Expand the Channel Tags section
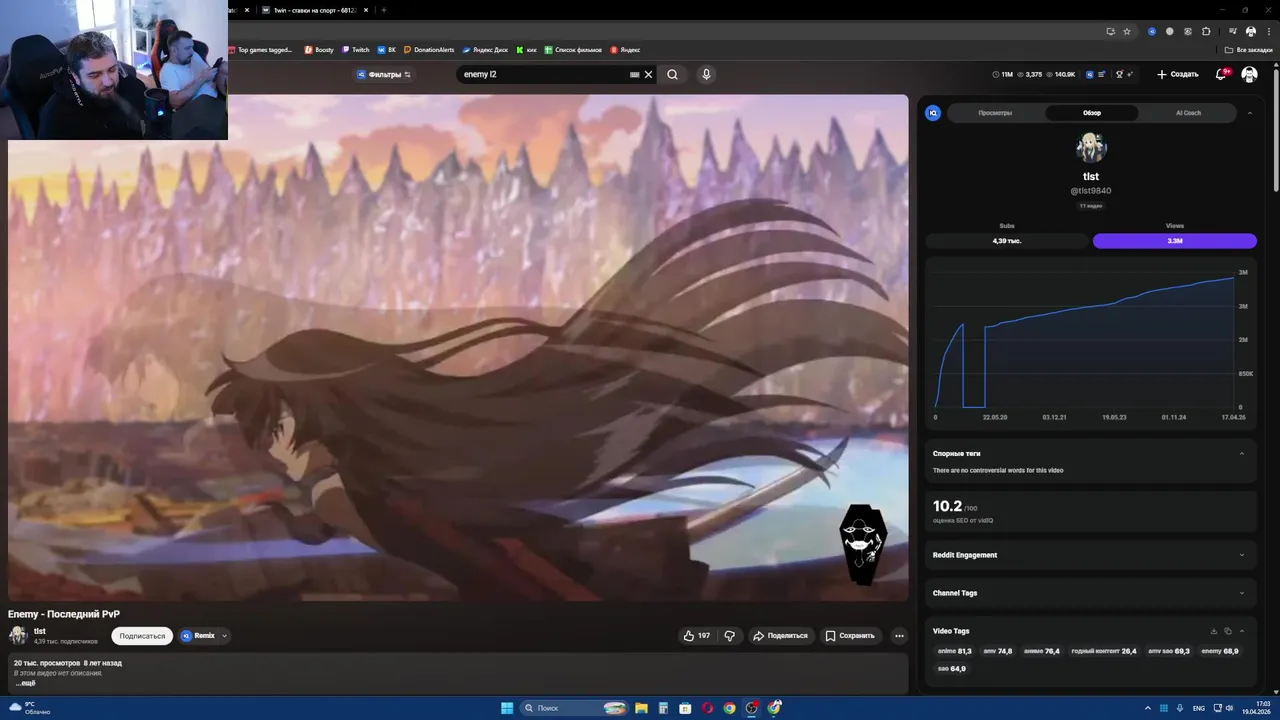 1242,593
